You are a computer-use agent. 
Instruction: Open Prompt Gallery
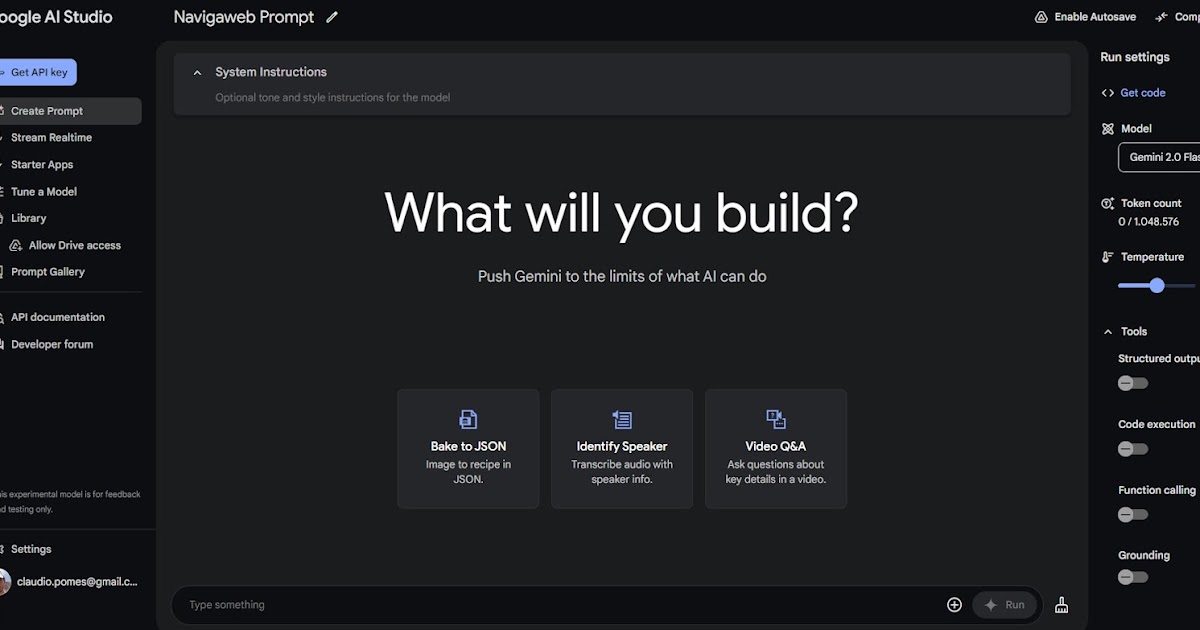(x=48, y=272)
